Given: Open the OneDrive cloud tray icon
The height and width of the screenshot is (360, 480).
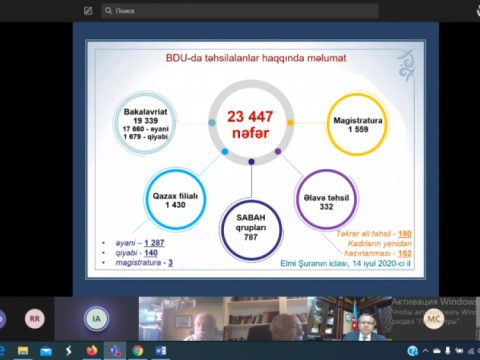Looking at the screenshot, I should pyautogui.click(x=437, y=351).
